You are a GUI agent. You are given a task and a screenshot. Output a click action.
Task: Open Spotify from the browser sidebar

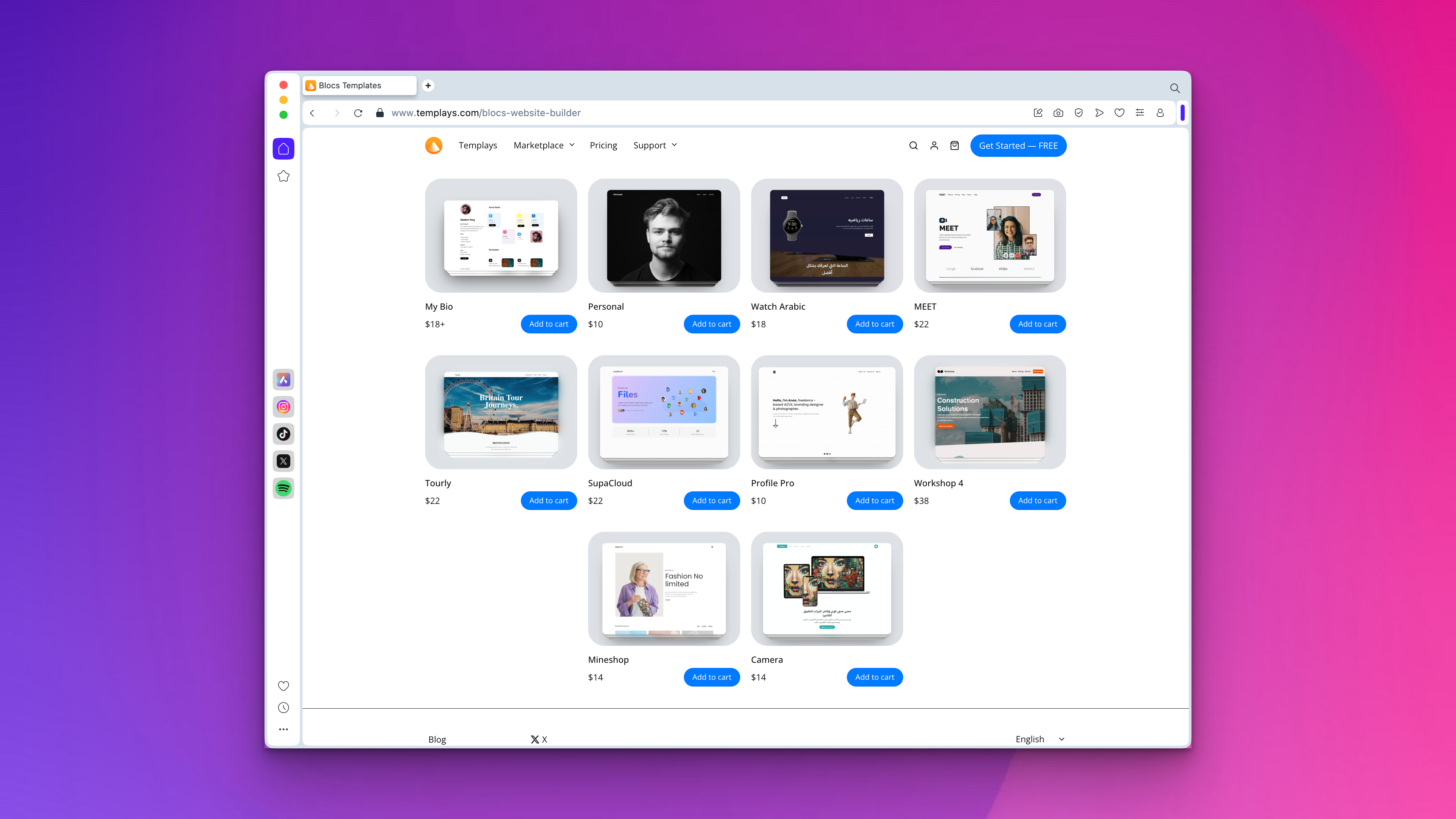tap(283, 488)
